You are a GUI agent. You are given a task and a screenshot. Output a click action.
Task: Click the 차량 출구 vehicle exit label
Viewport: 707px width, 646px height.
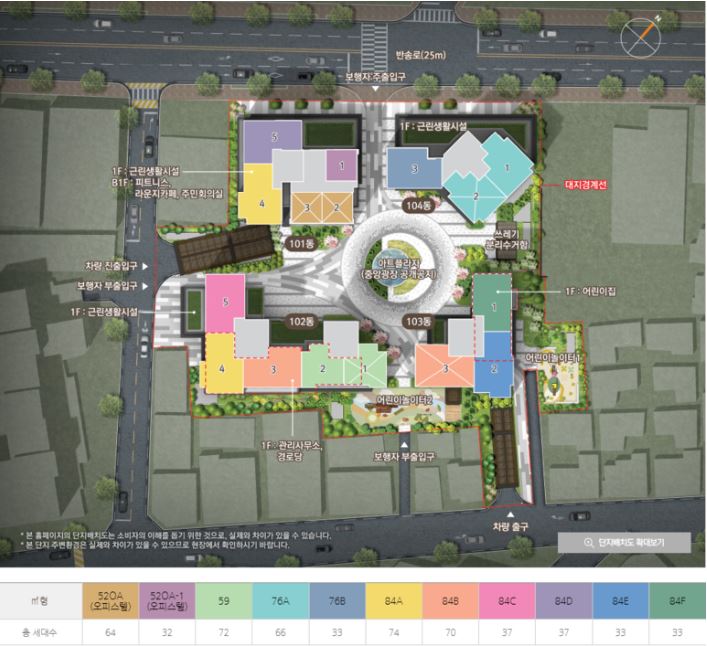510,527
